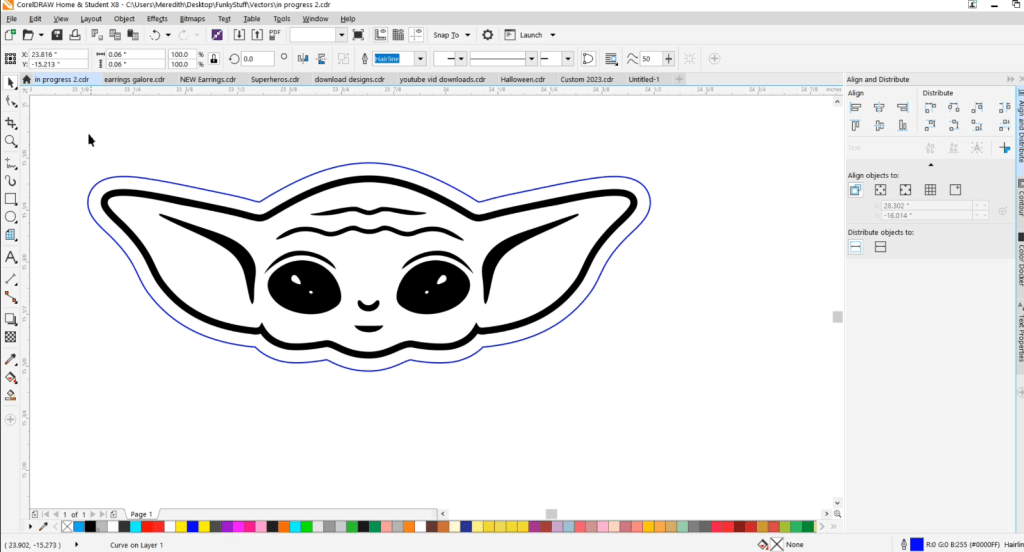Click the add new document tab button
This screenshot has height=552, width=1024.
pyautogui.click(x=680, y=79)
